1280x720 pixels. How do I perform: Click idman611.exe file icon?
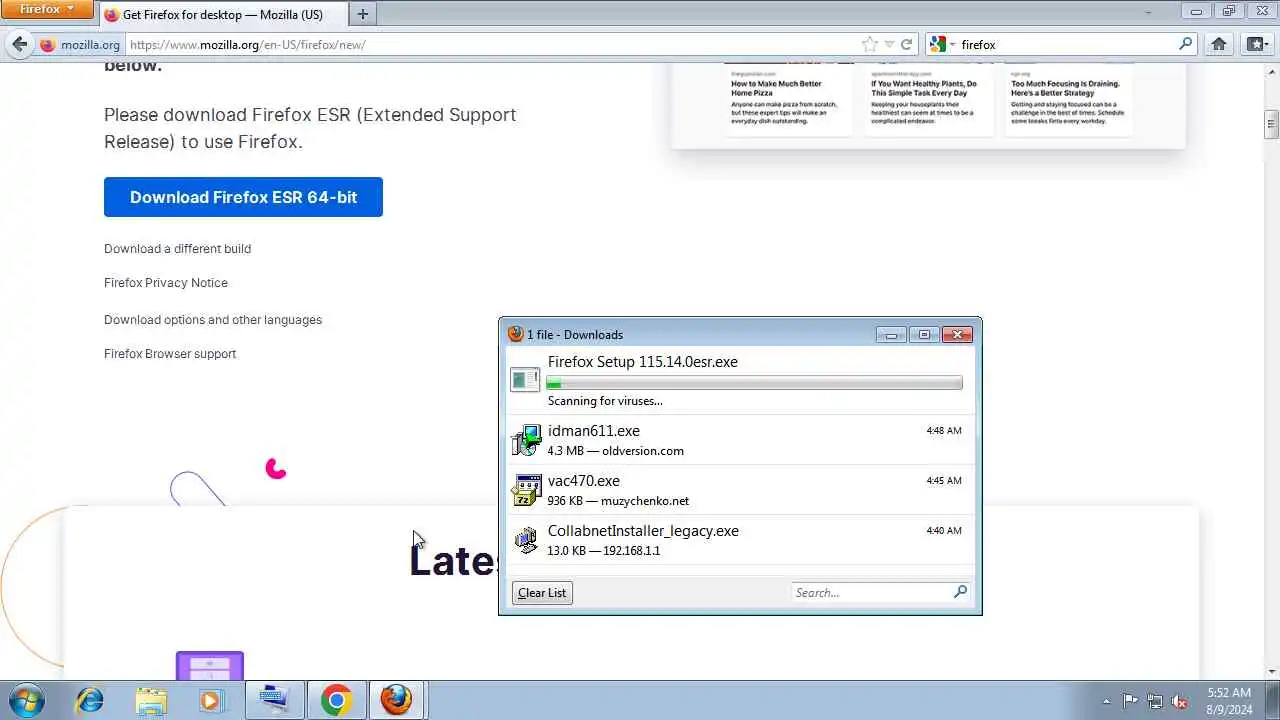[526, 440]
